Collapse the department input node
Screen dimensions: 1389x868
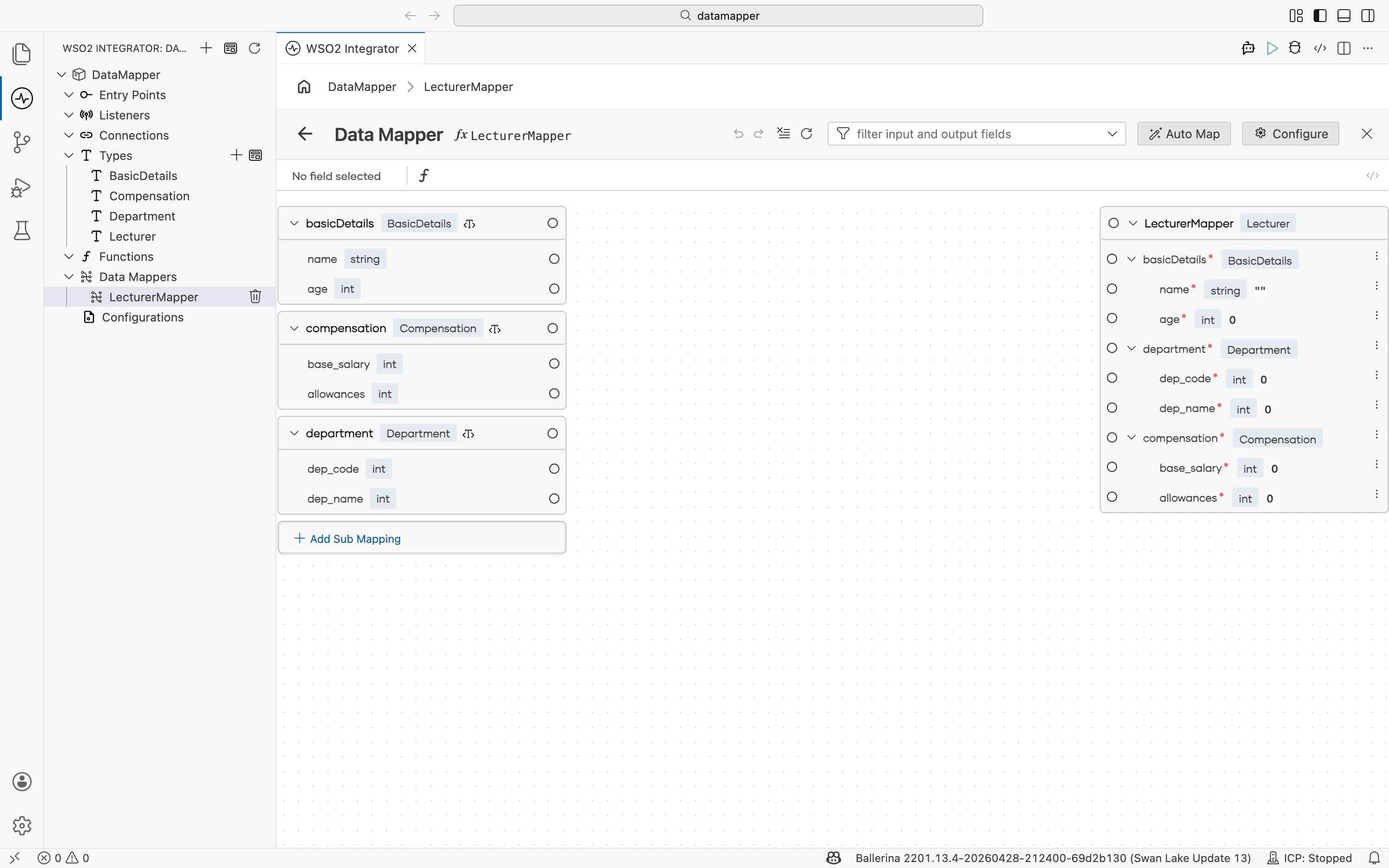tap(294, 433)
